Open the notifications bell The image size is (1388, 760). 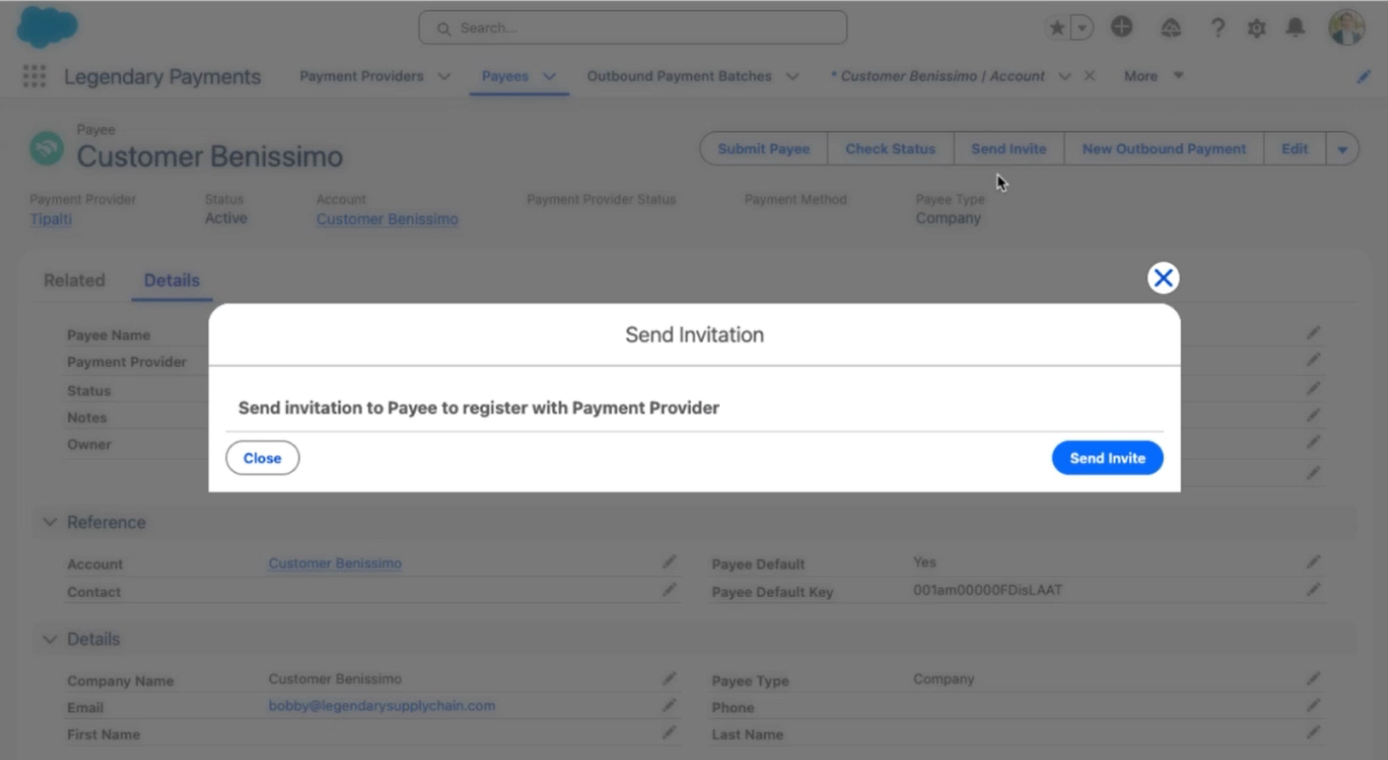point(1295,27)
